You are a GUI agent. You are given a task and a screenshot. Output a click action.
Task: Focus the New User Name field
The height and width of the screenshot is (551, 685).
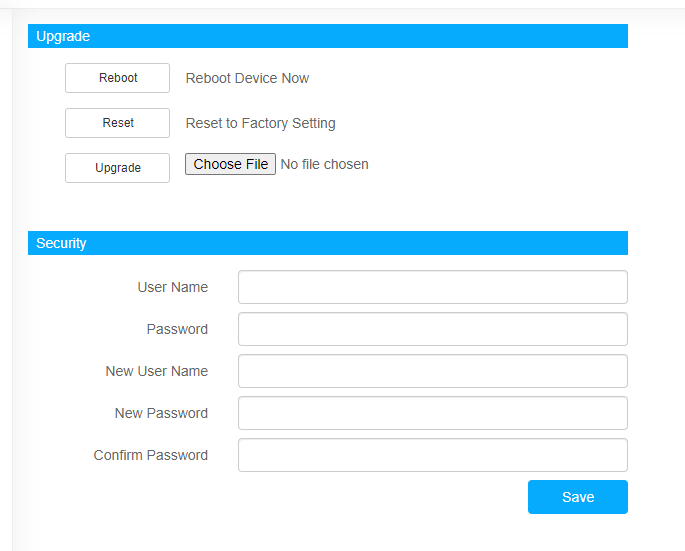[433, 371]
